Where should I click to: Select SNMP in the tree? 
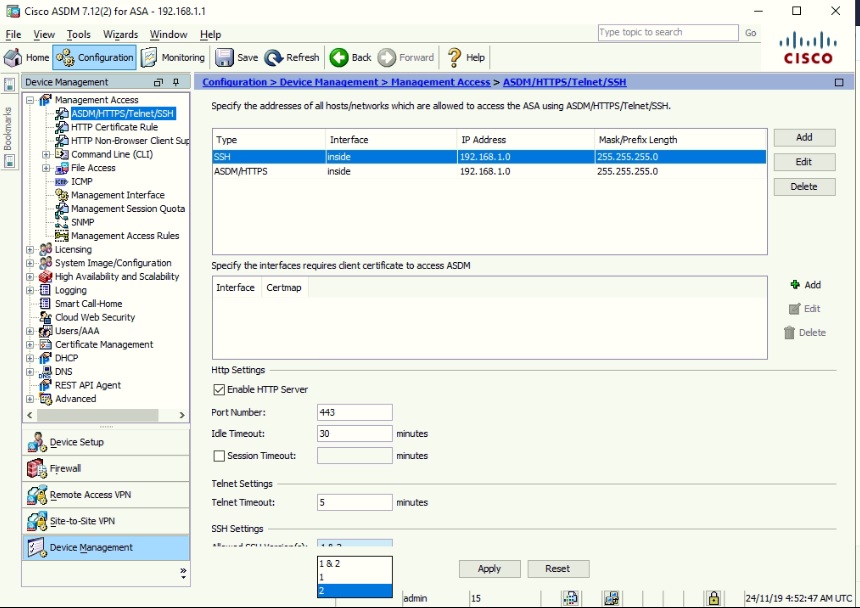(82, 222)
